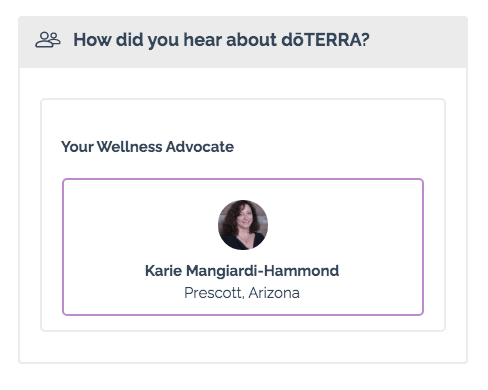Viewport: 488px width, 390px height.
Task: Click the word "How" in the header title
Action: coord(92,40)
